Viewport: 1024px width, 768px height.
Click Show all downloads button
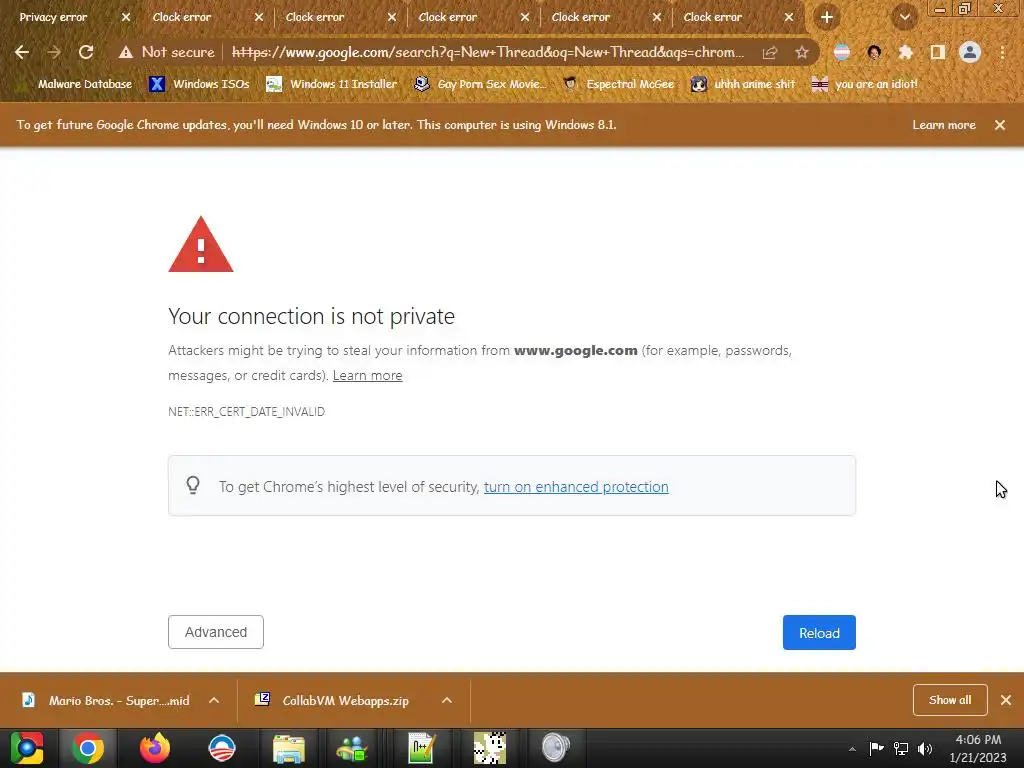tap(950, 700)
